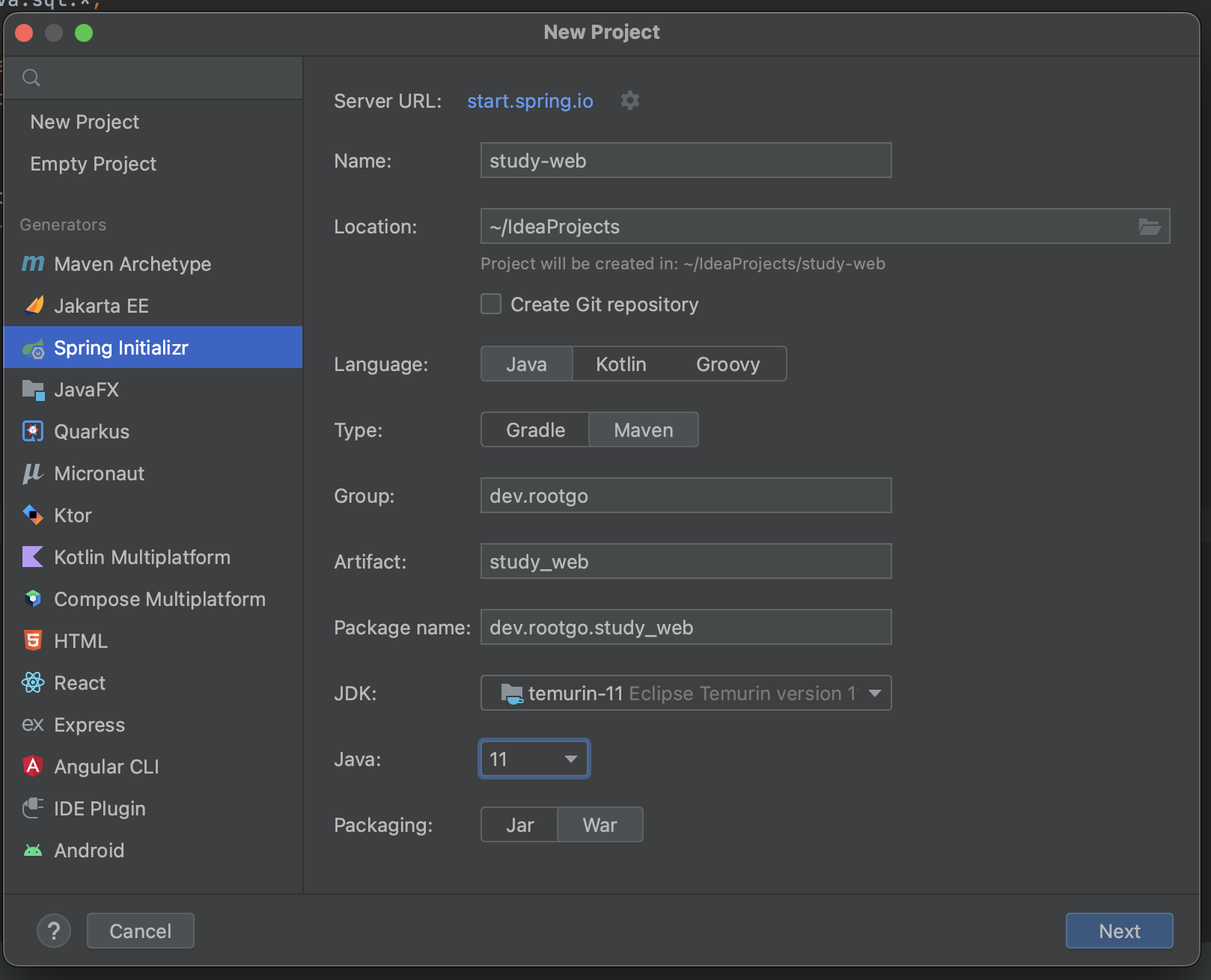
Task: Click the Spring Initializr leaf icon
Action: tap(34, 348)
